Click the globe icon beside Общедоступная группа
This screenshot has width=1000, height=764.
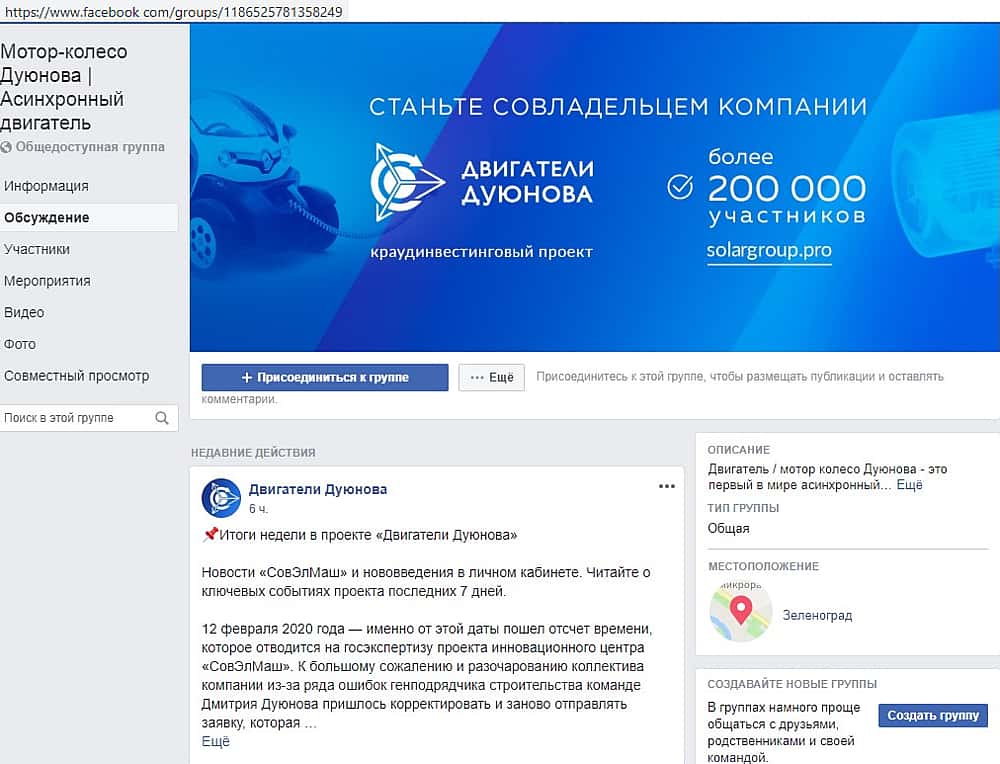point(6,147)
